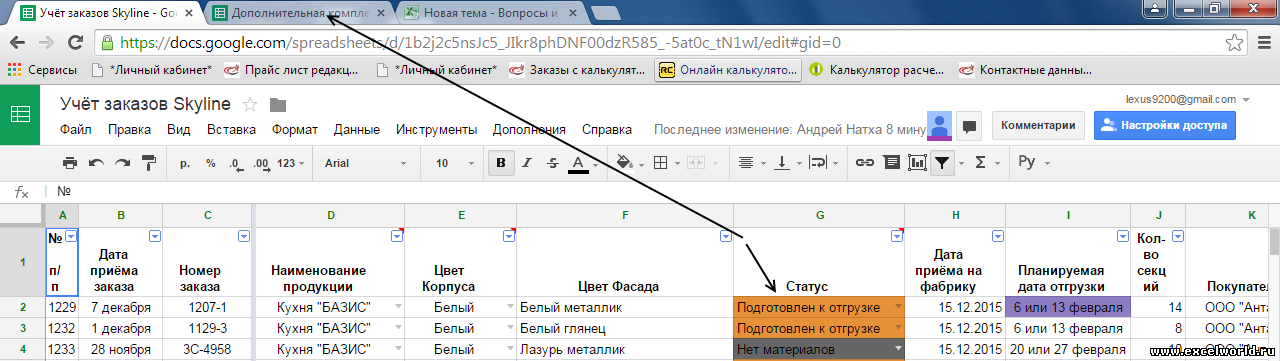Open the Справка menu
The height and width of the screenshot is (361, 1280).
coord(606,130)
